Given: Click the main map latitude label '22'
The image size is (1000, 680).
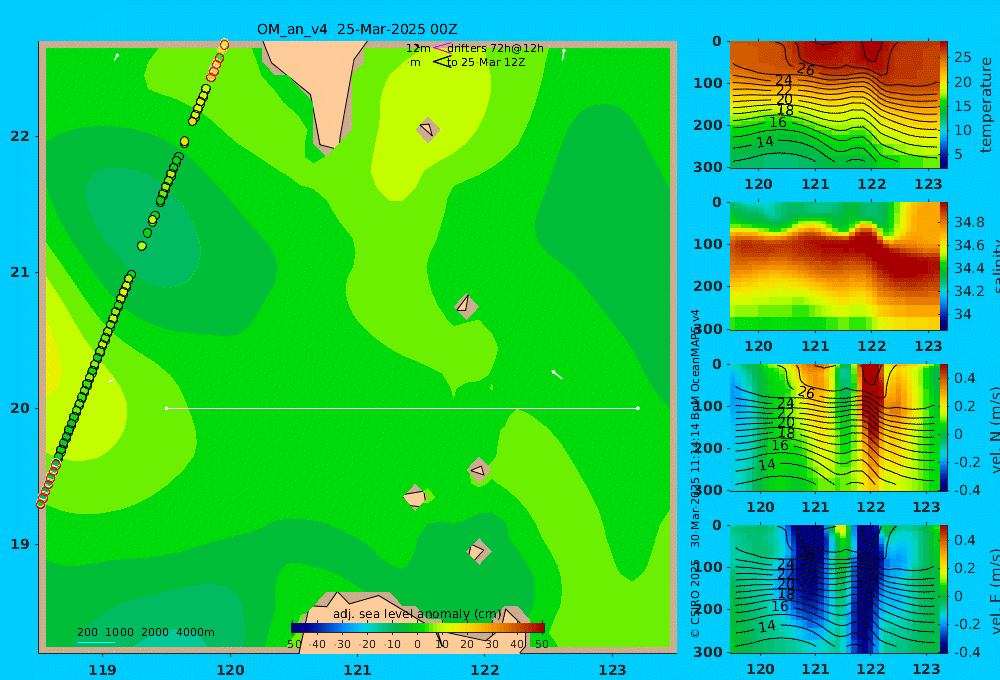Looking at the screenshot, I should [x=19, y=136].
